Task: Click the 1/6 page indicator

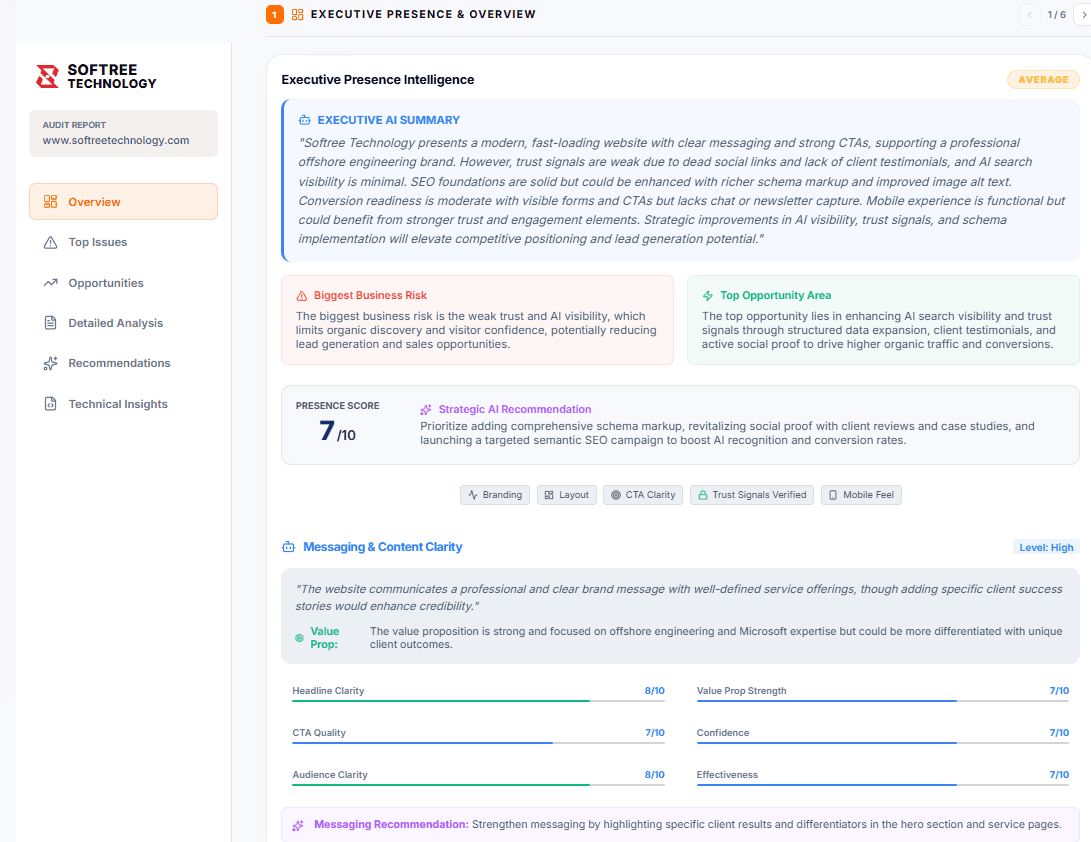Action: [x=1056, y=15]
